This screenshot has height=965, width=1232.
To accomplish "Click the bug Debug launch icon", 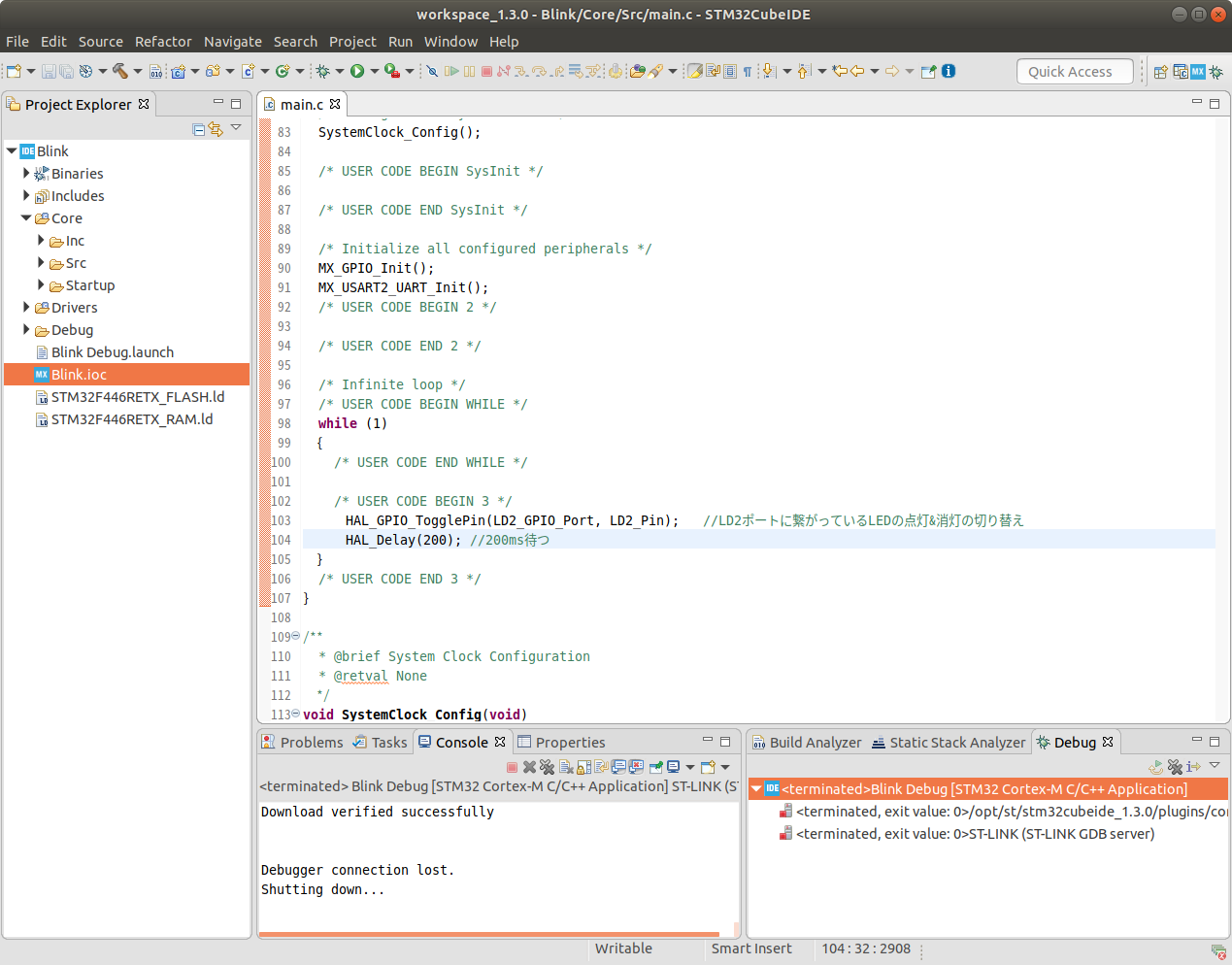I will tap(322, 71).
